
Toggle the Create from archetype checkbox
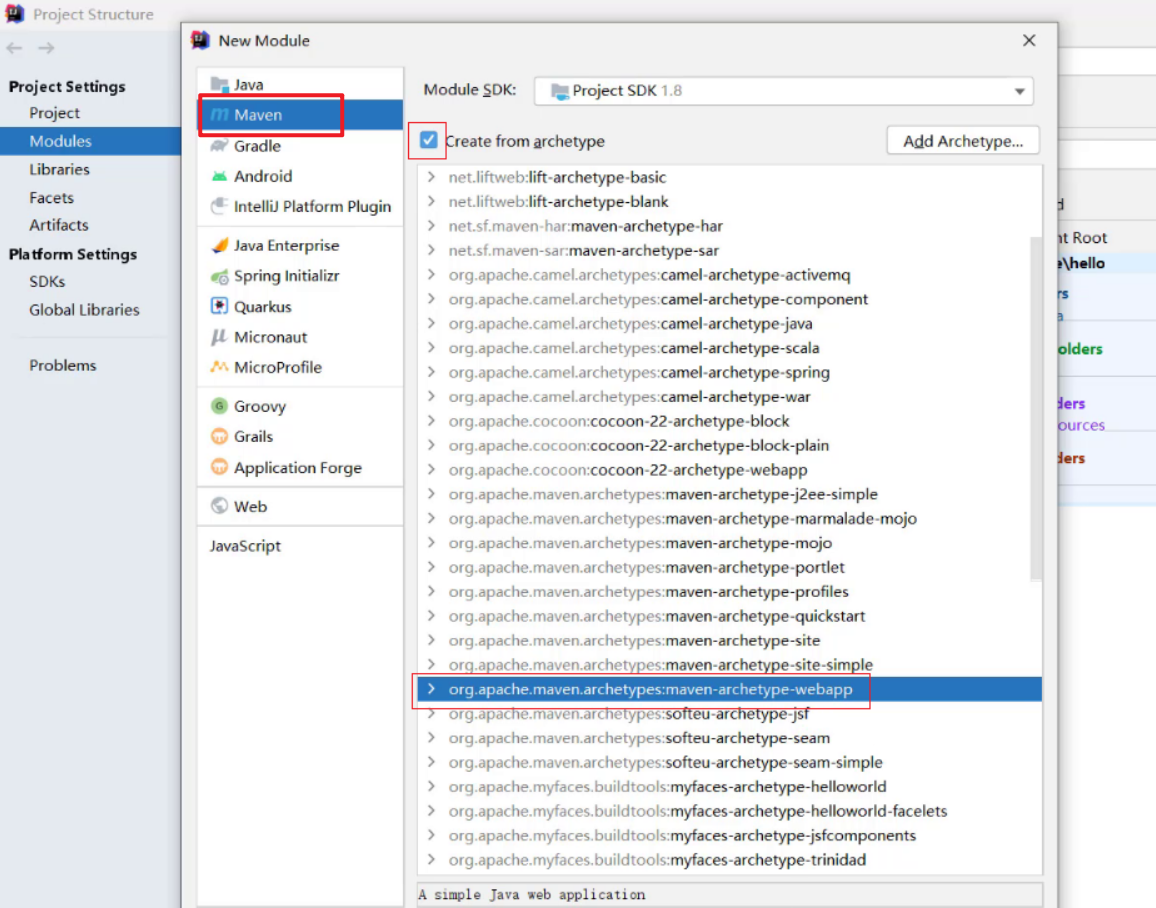point(428,140)
